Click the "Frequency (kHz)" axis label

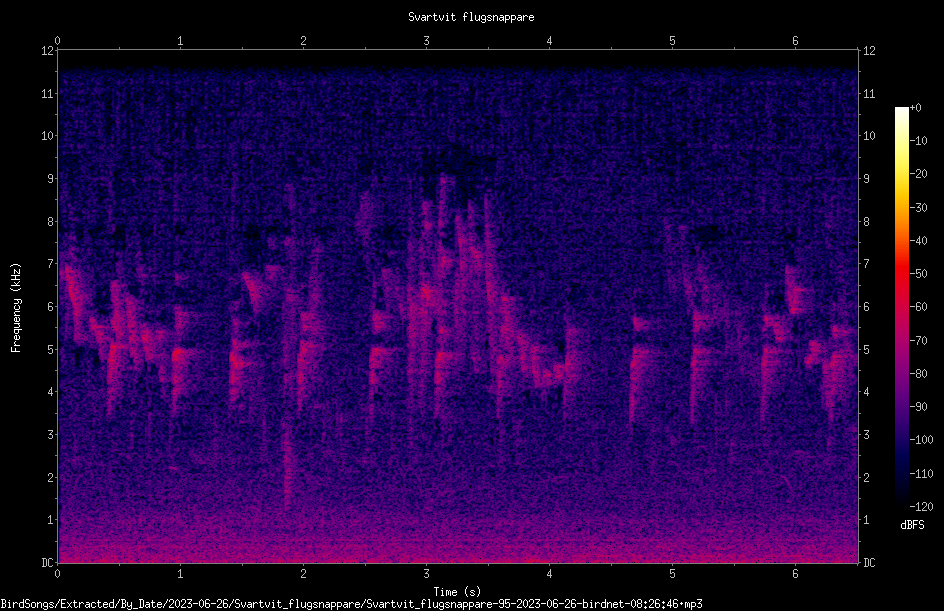[16, 308]
